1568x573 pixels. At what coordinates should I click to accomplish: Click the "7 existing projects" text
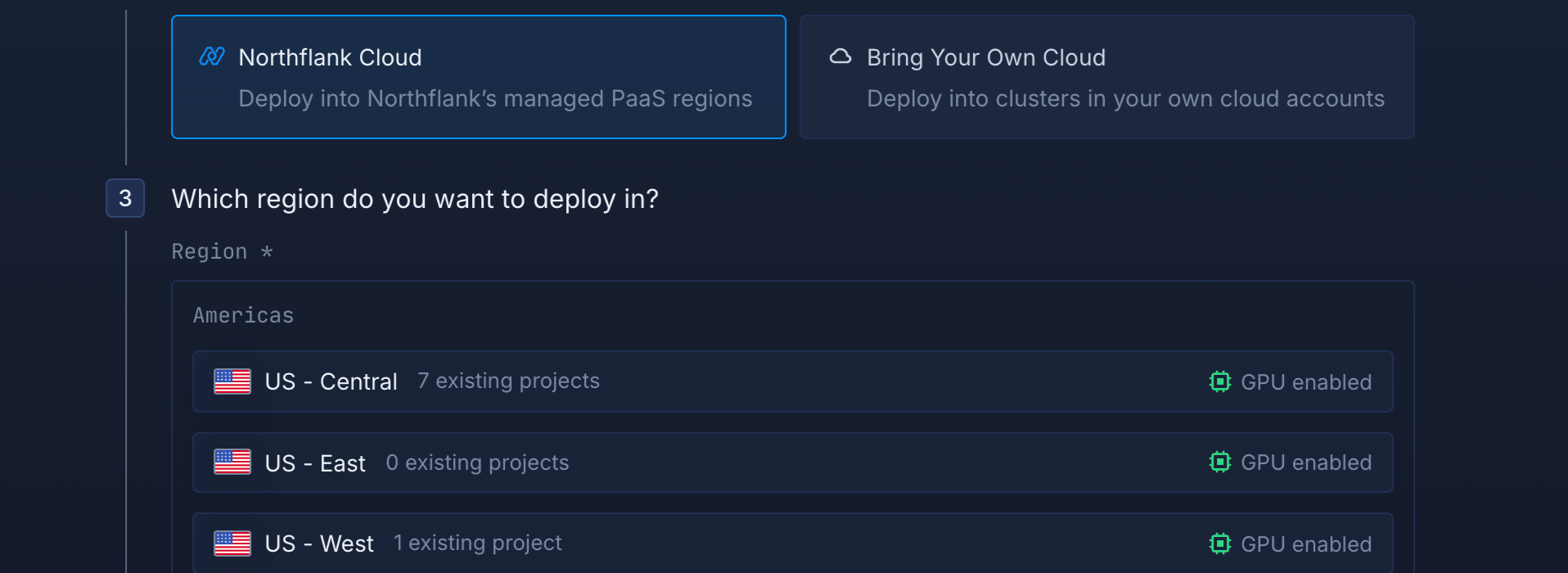tap(508, 381)
